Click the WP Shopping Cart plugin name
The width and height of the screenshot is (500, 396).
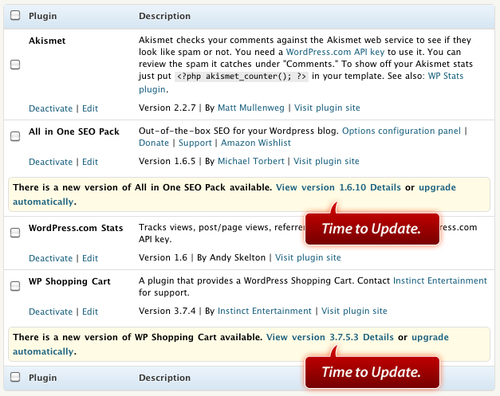pyautogui.click(x=69, y=282)
